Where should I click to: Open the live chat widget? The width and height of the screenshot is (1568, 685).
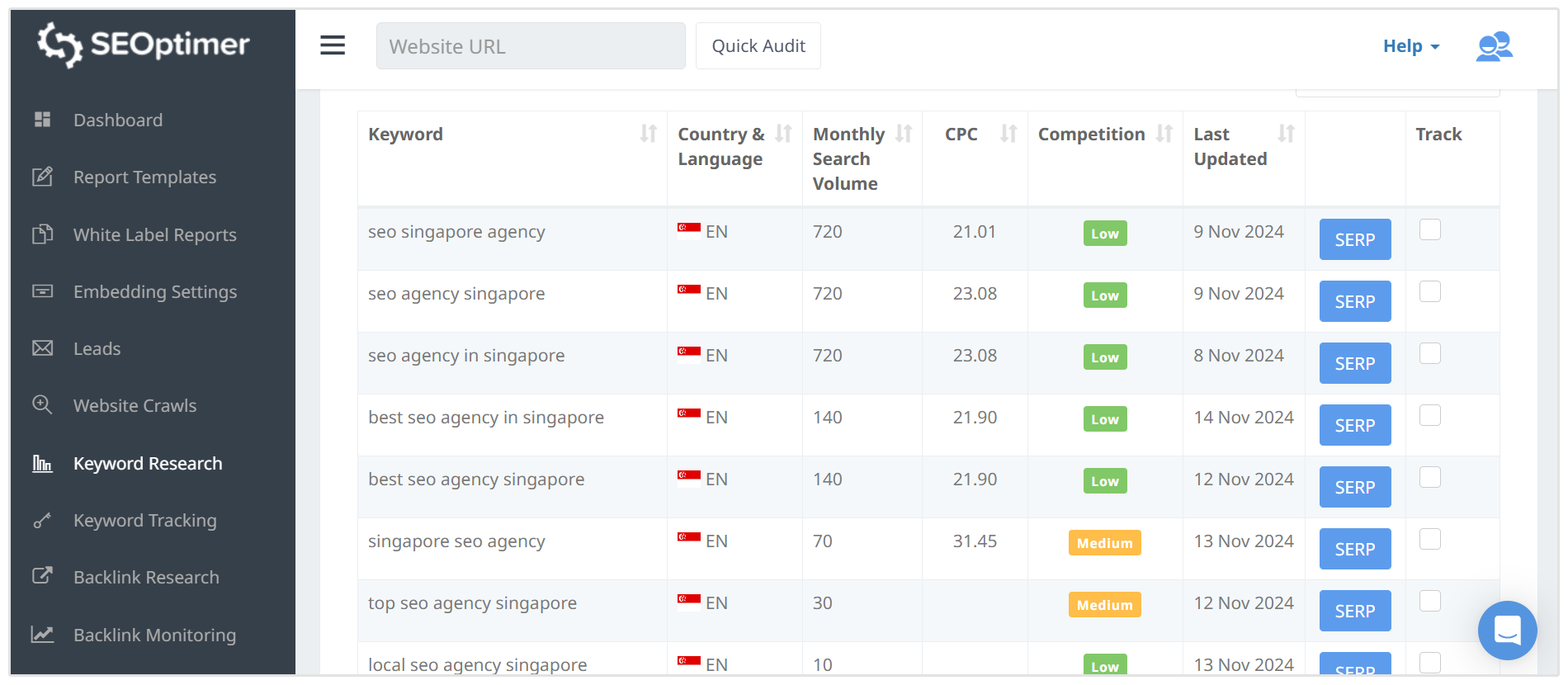point(1507,631)
